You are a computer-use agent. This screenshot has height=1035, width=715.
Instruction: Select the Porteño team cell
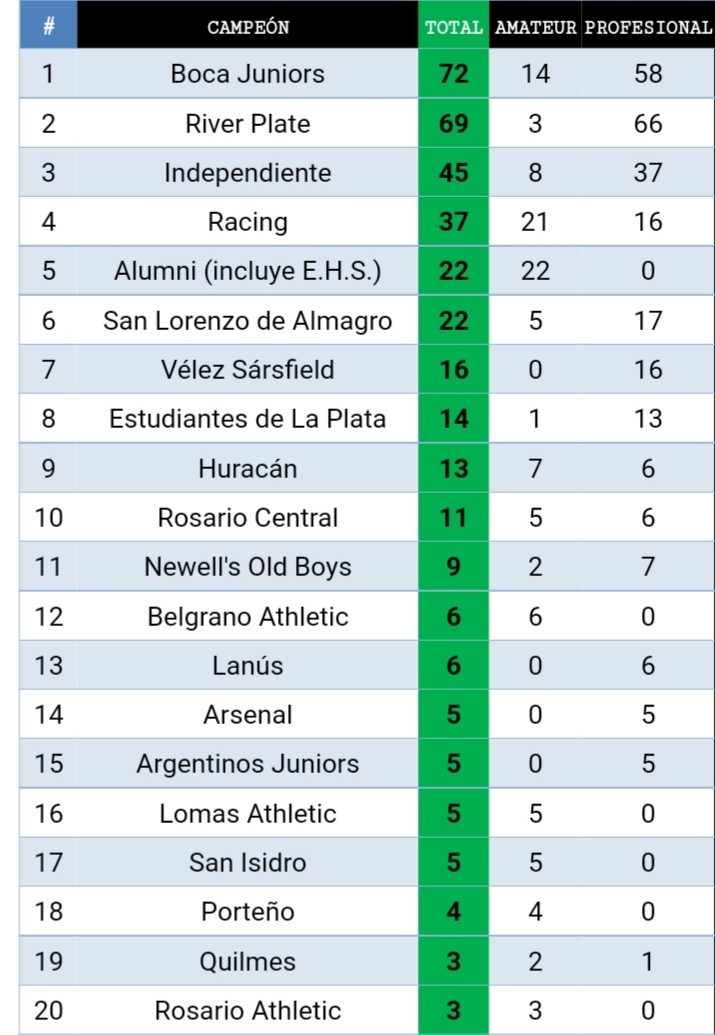(x=248, y=911)
